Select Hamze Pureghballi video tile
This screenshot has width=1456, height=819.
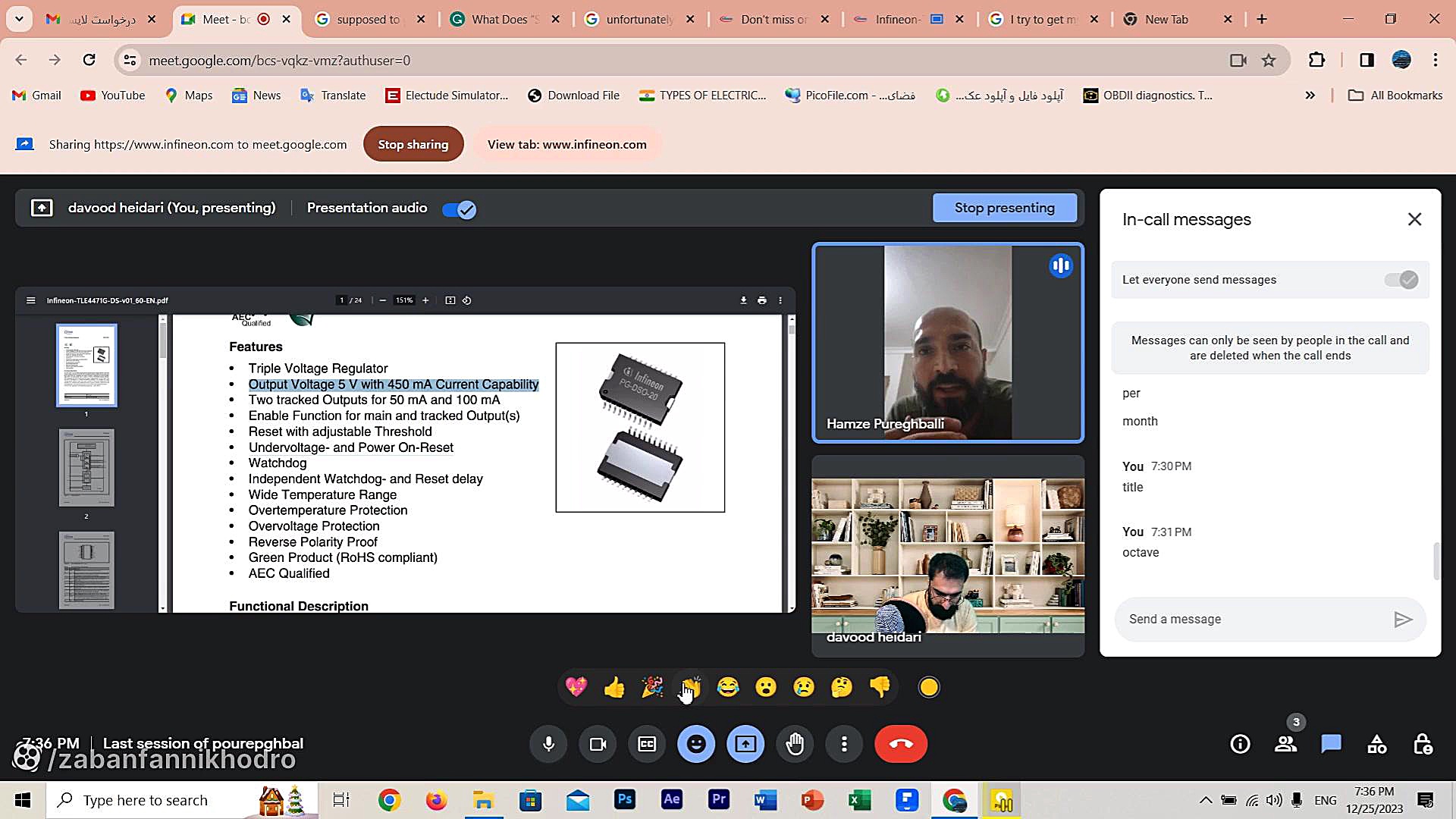coord(948,343)
